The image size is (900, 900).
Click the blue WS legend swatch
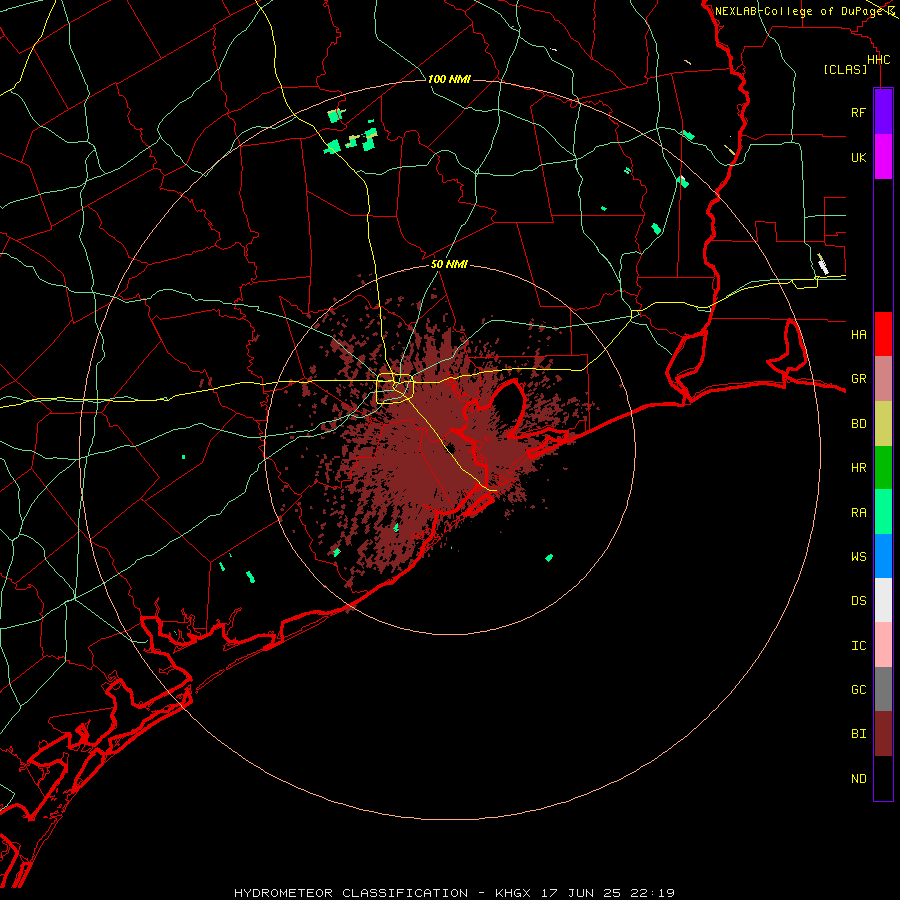pyautogui.click(x=883, y=556)
